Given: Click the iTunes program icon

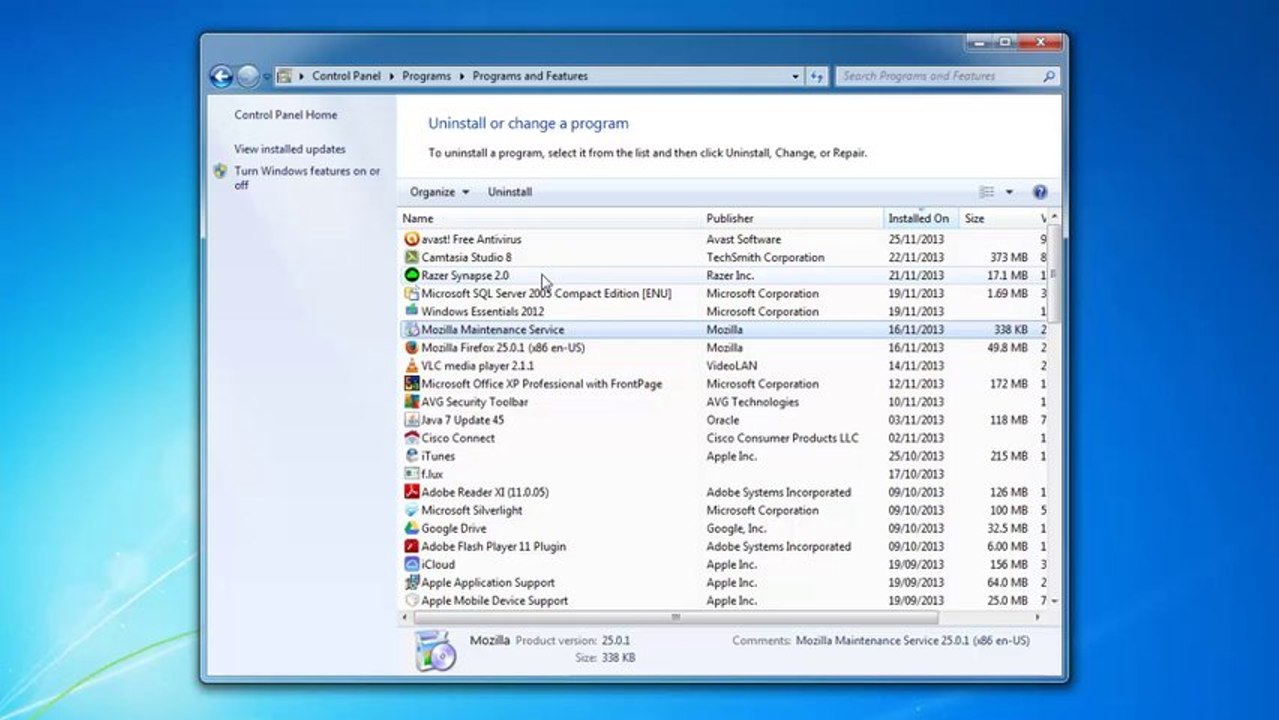Looking at the screenshot, I should point(411,456).
